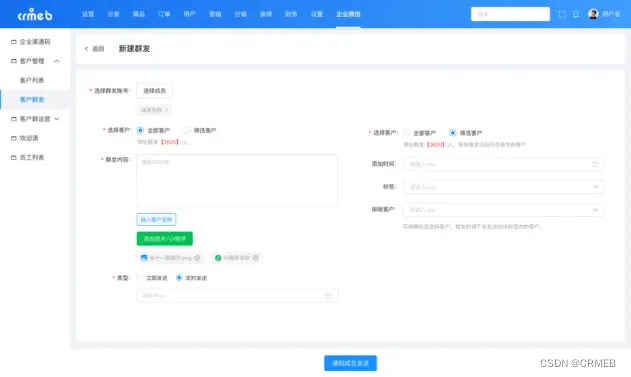Click the green mini-program icon
631x377 pixels.
point(218,258)
